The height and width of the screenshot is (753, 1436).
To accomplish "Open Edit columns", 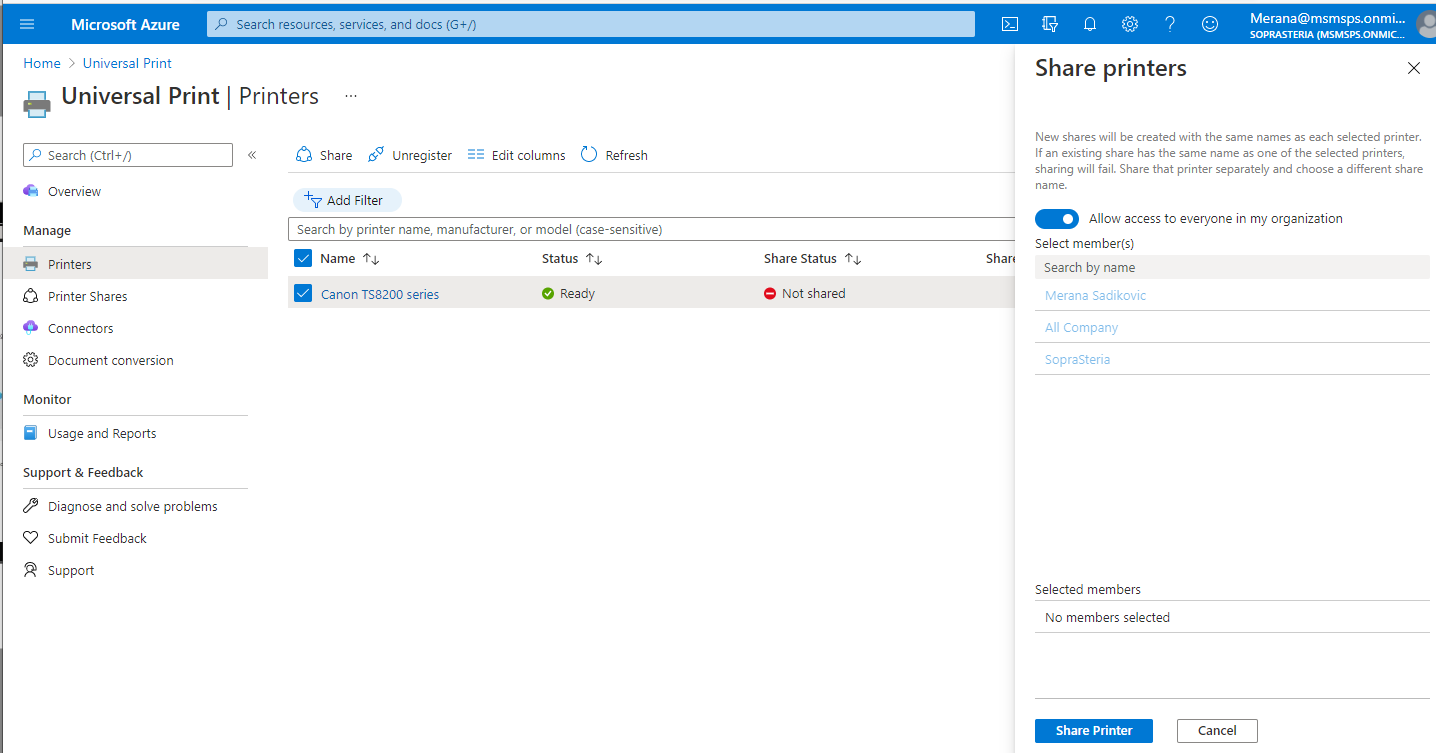I will click(x=516, y=155).
